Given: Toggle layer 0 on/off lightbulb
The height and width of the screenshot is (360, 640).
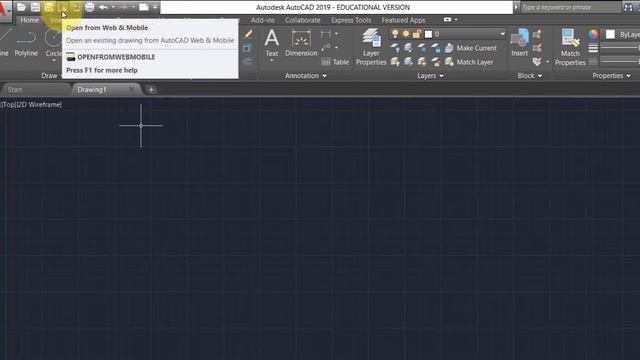Looking at the screenshot, I should point(395,34).
